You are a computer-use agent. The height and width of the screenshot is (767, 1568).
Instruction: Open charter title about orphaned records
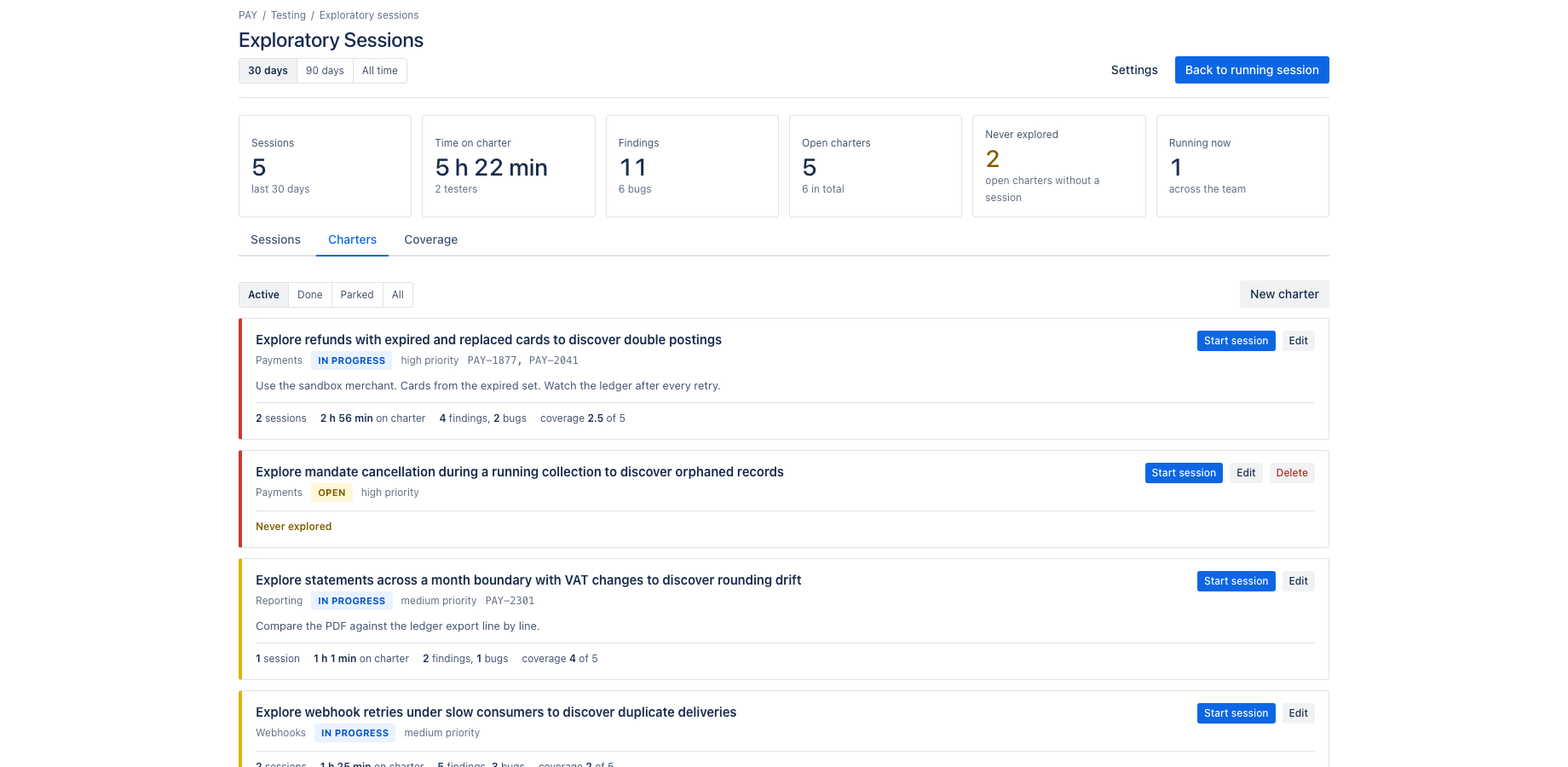point(520,472)
